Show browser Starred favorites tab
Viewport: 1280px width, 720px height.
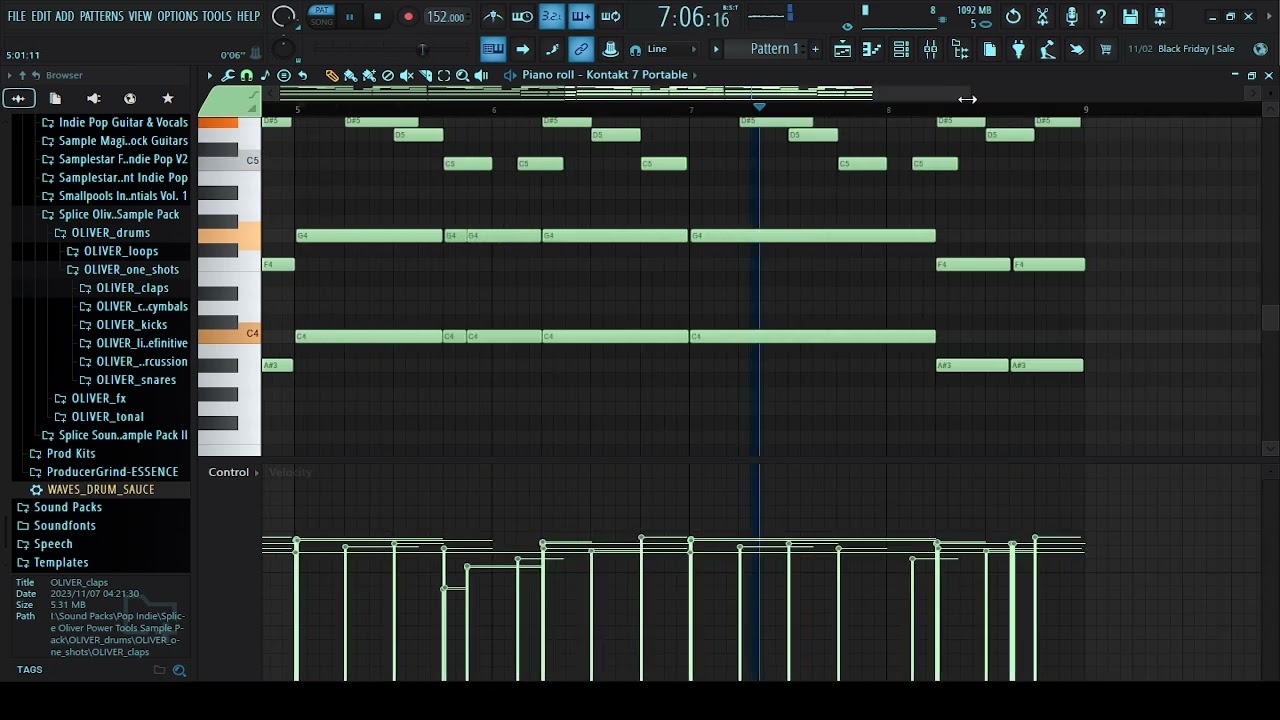(168, 98)
